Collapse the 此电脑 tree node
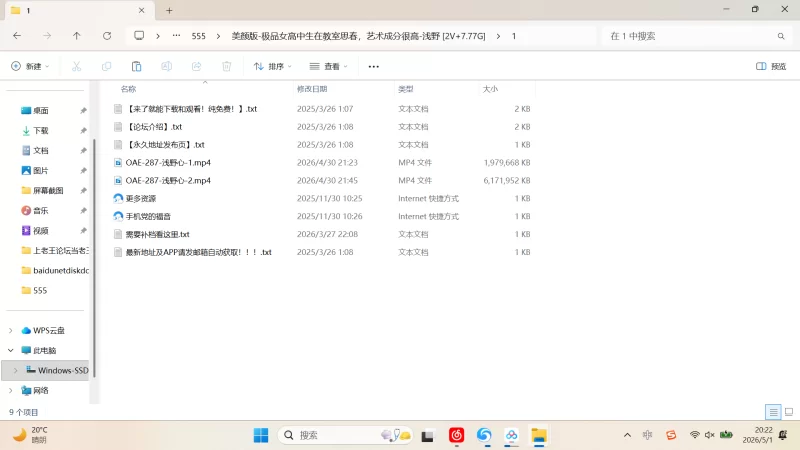Screen dimensions: 800x450 click(x=11, y=351)
